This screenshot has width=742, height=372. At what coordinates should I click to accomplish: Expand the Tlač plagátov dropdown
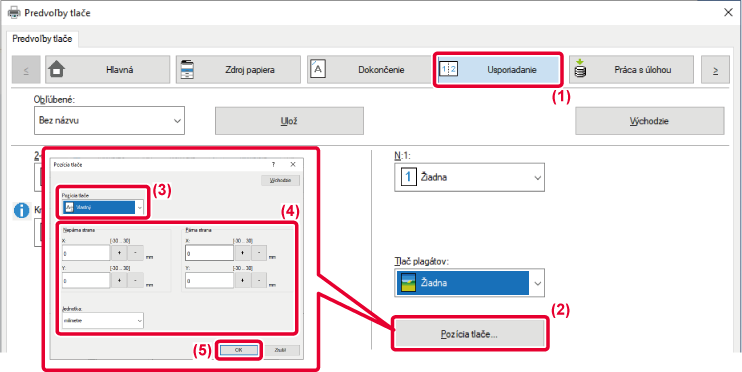[x=469, y=283]
